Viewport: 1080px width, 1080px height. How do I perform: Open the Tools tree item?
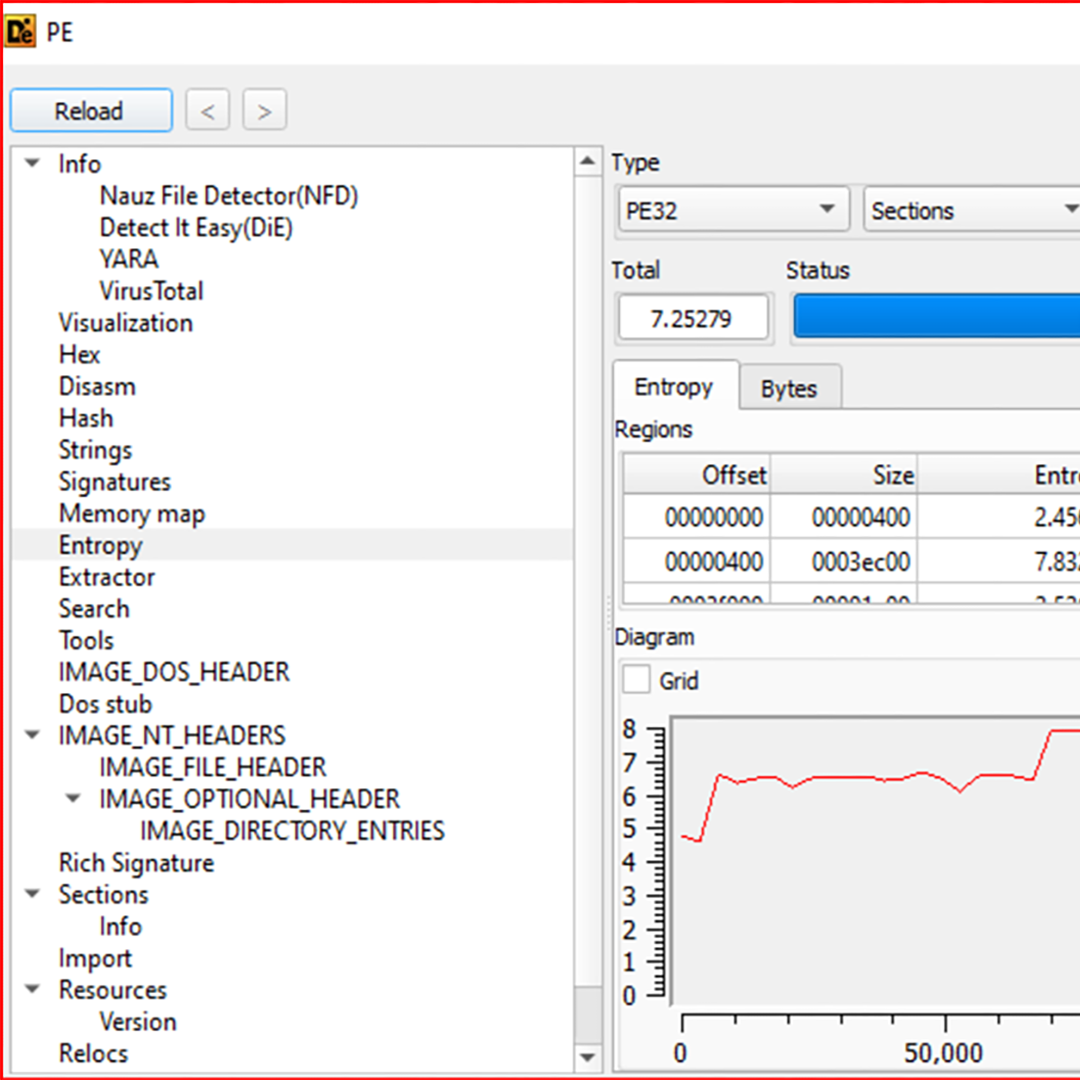87,641
